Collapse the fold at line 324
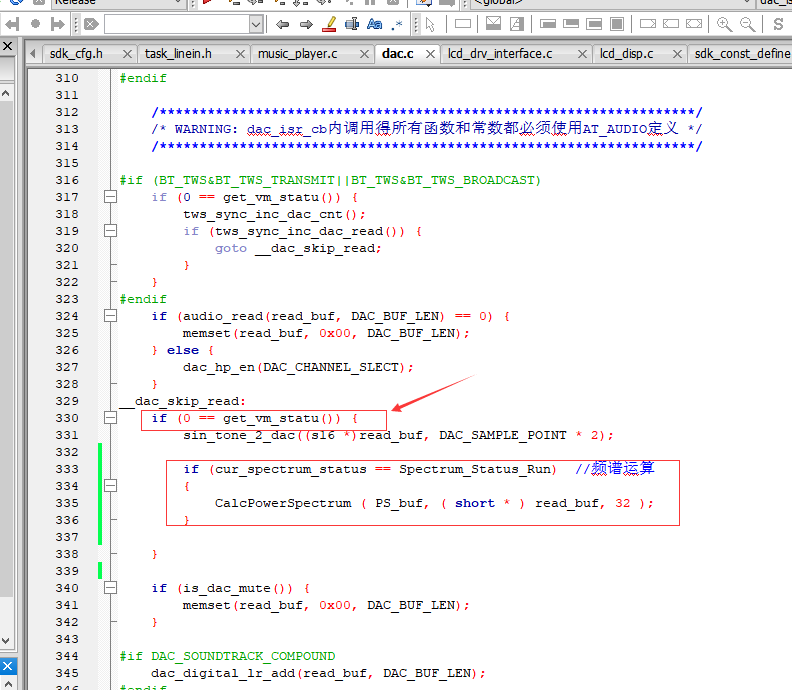The width and height of the screenshot is (792, 690). [x=110, y=316]
